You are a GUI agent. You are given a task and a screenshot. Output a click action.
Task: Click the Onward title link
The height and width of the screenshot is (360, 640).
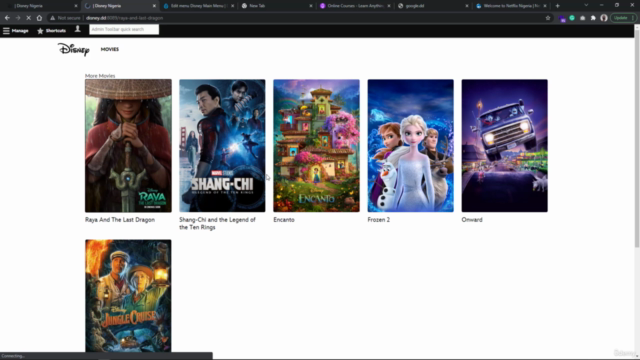pyautogui.click(x=472, y=220)
